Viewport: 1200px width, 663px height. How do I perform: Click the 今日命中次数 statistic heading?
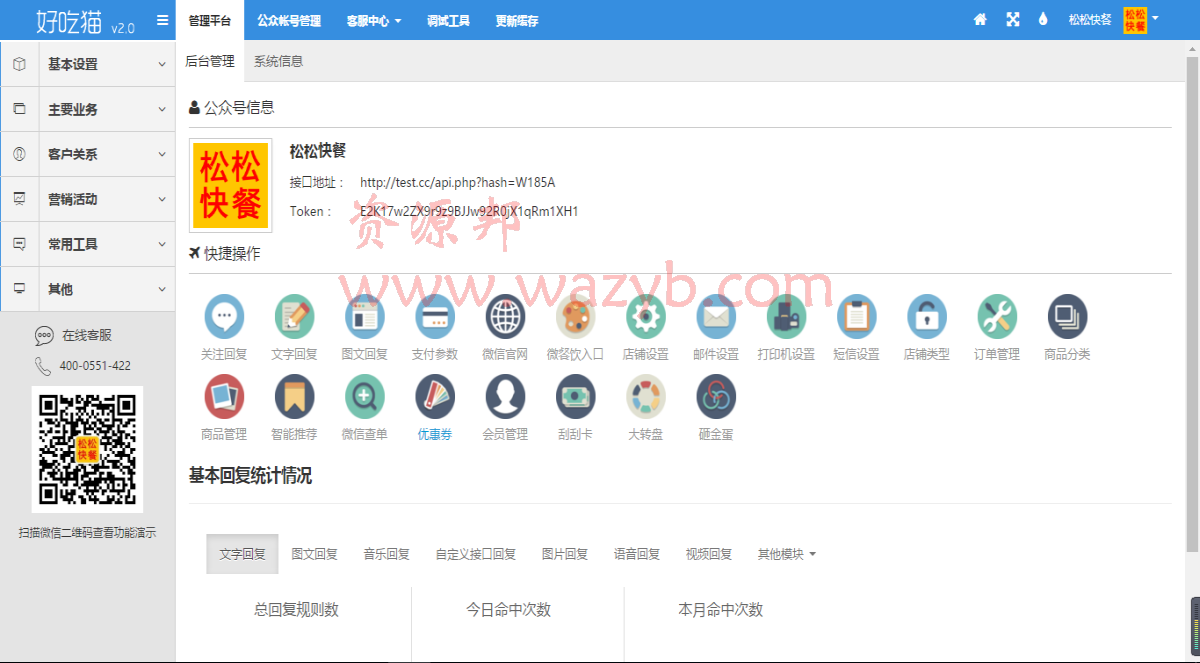[x=508, y=609]
